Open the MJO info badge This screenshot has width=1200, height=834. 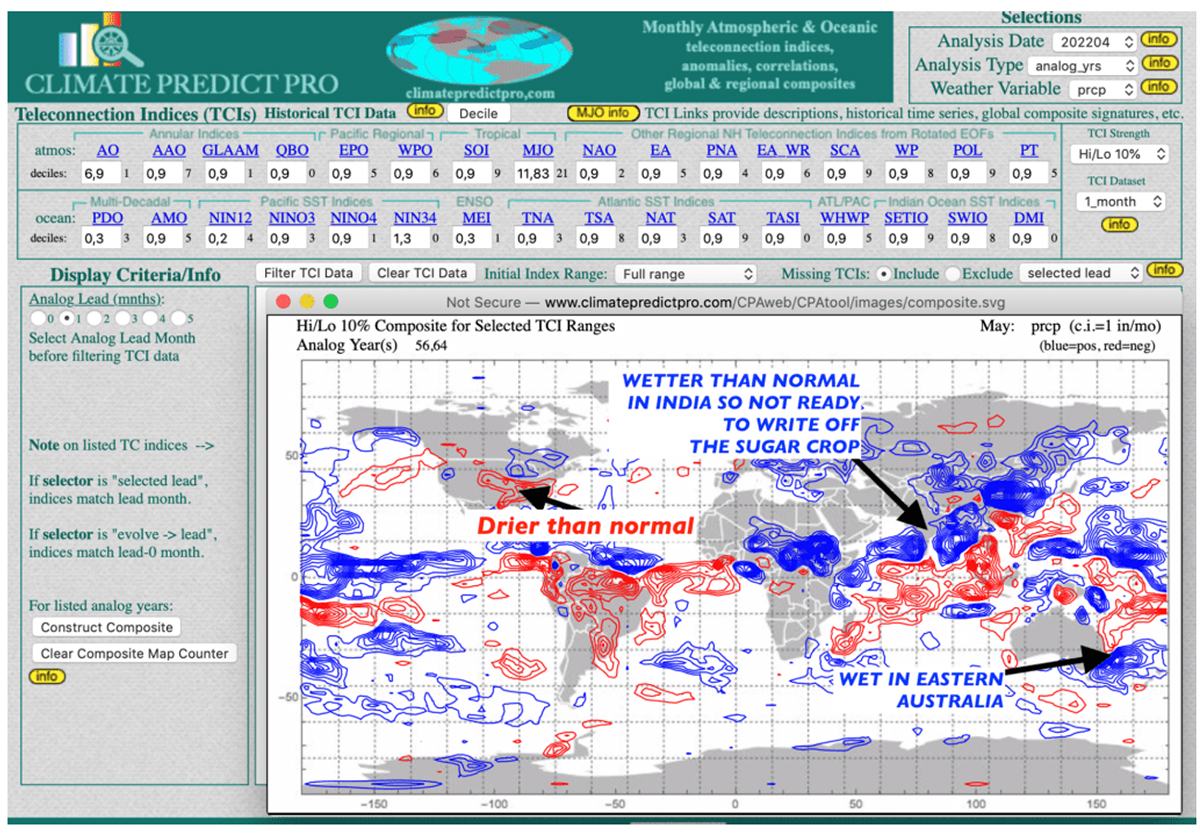click(x=603, y=113)
